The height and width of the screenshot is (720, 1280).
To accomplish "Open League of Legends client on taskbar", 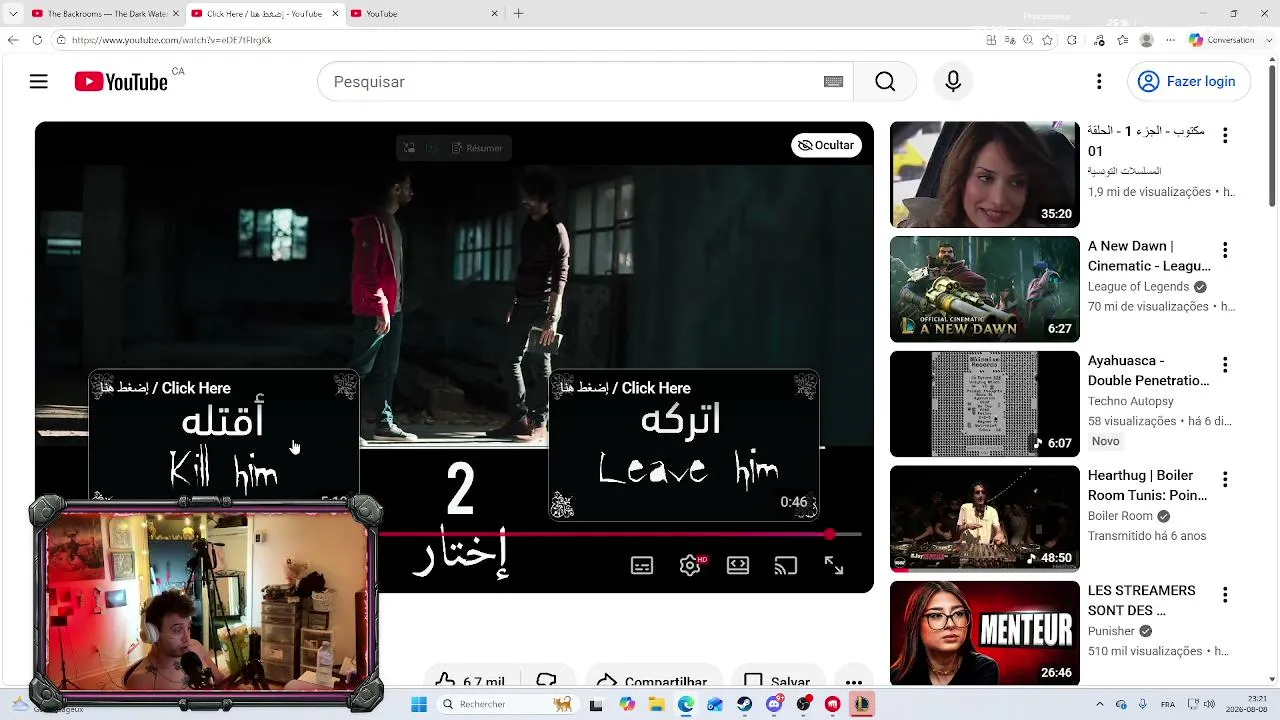I will click(862, 704).
